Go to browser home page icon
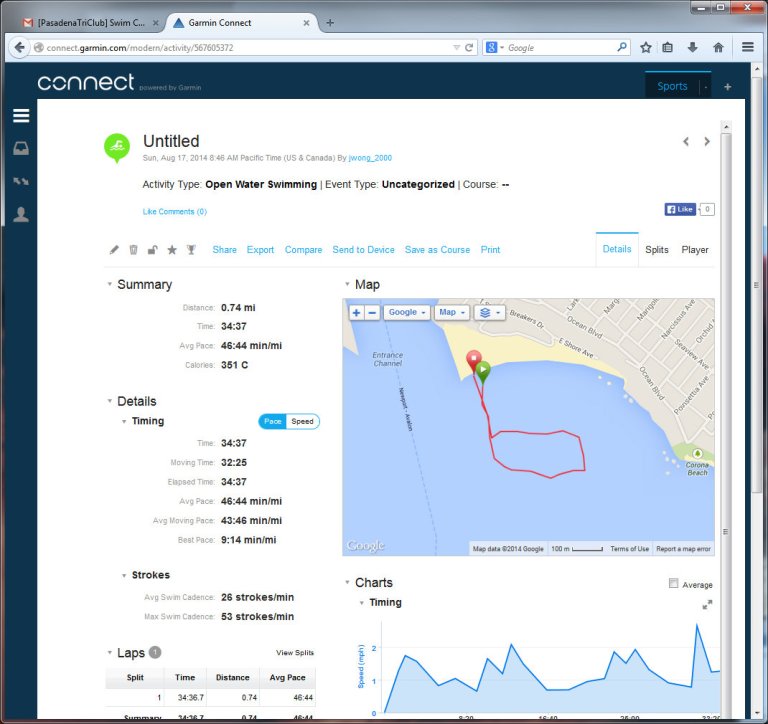The width and height of the screenshot is (768, 724). (718, 48)
